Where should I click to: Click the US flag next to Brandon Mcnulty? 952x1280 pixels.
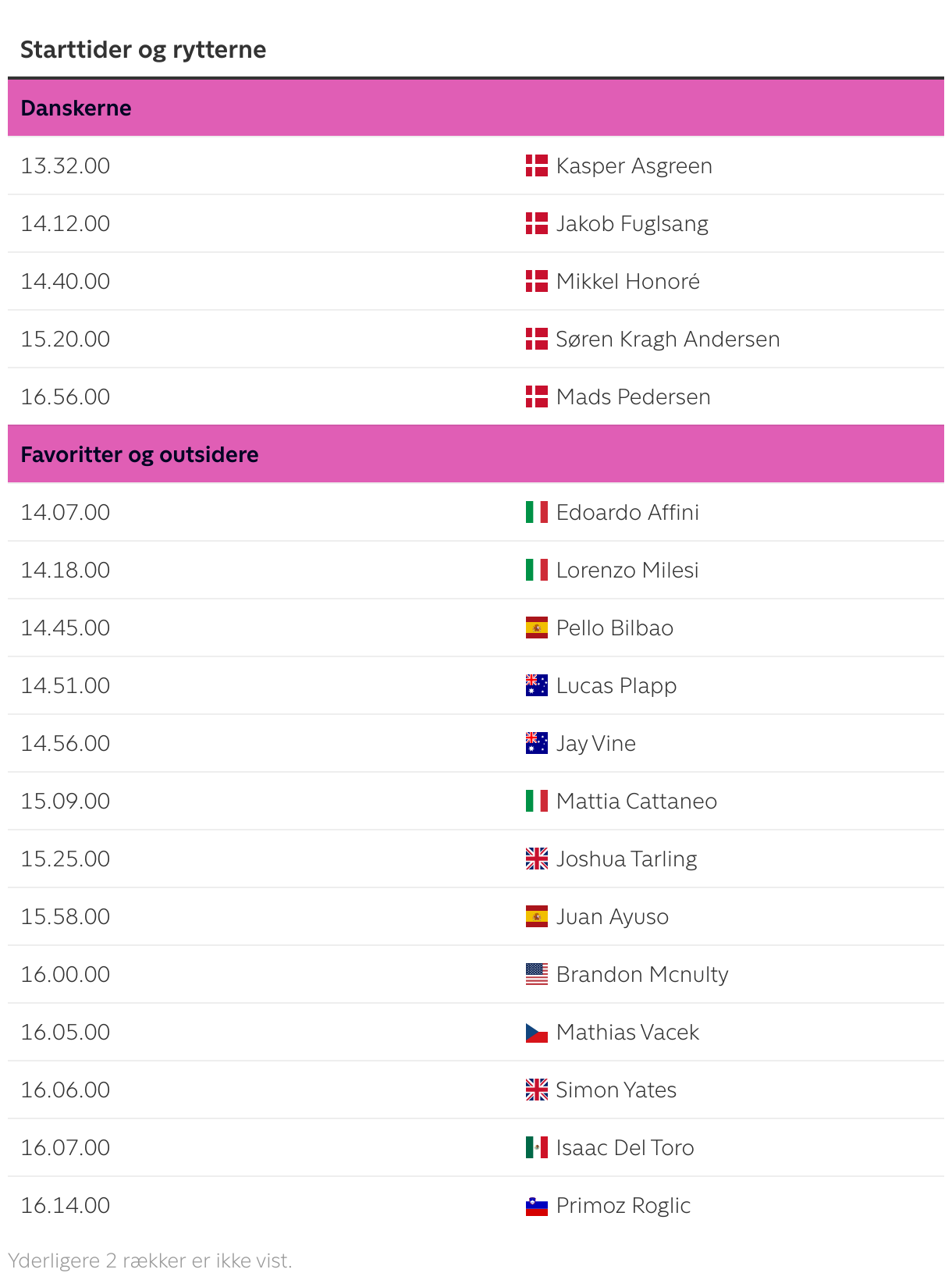536,974
